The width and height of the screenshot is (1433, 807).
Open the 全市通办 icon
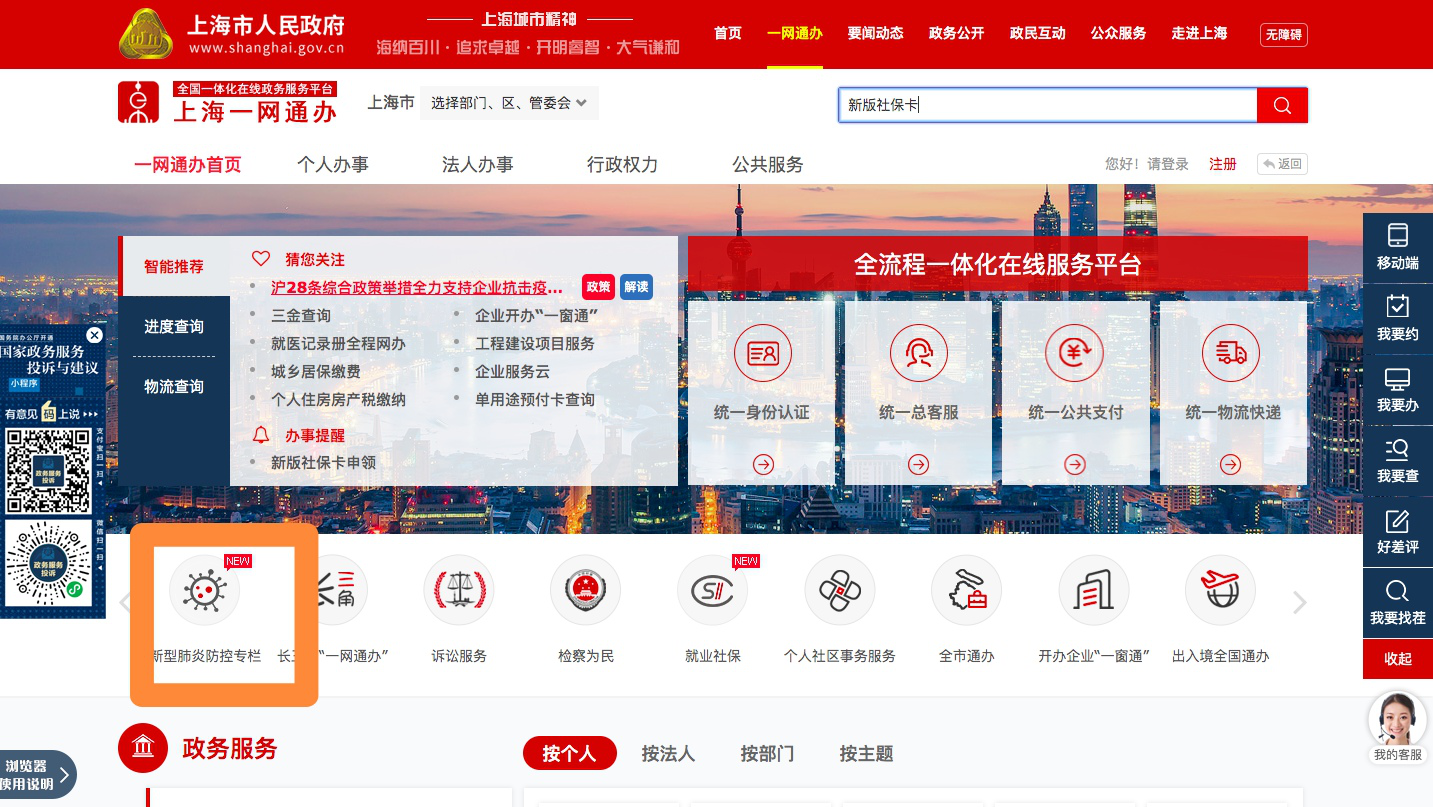click(966, 590)
